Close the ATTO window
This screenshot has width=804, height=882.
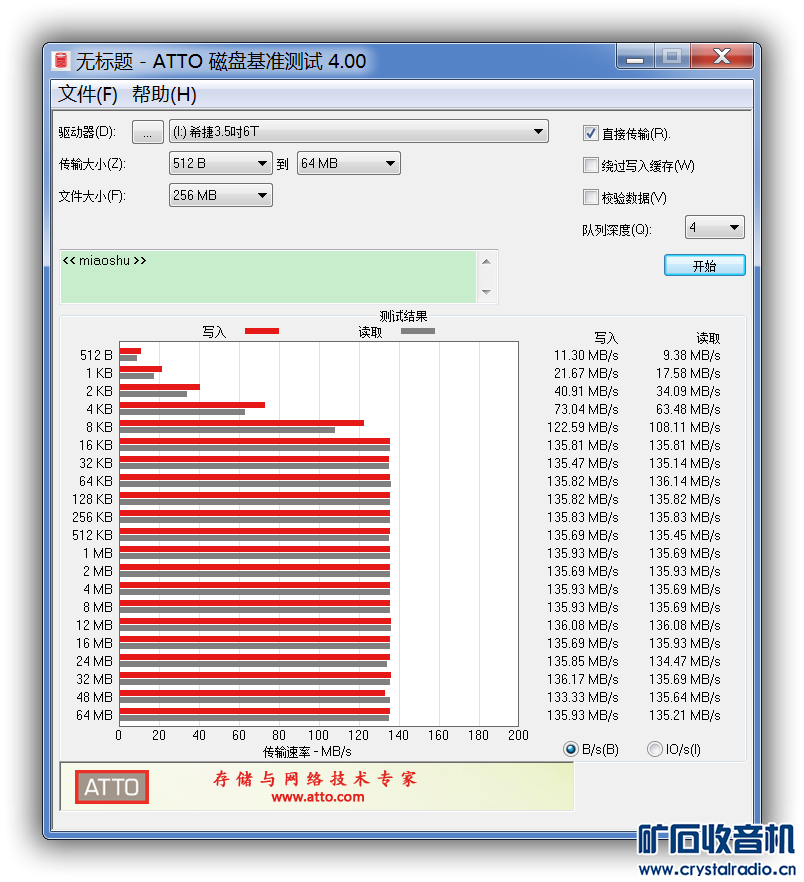(722, 57)
